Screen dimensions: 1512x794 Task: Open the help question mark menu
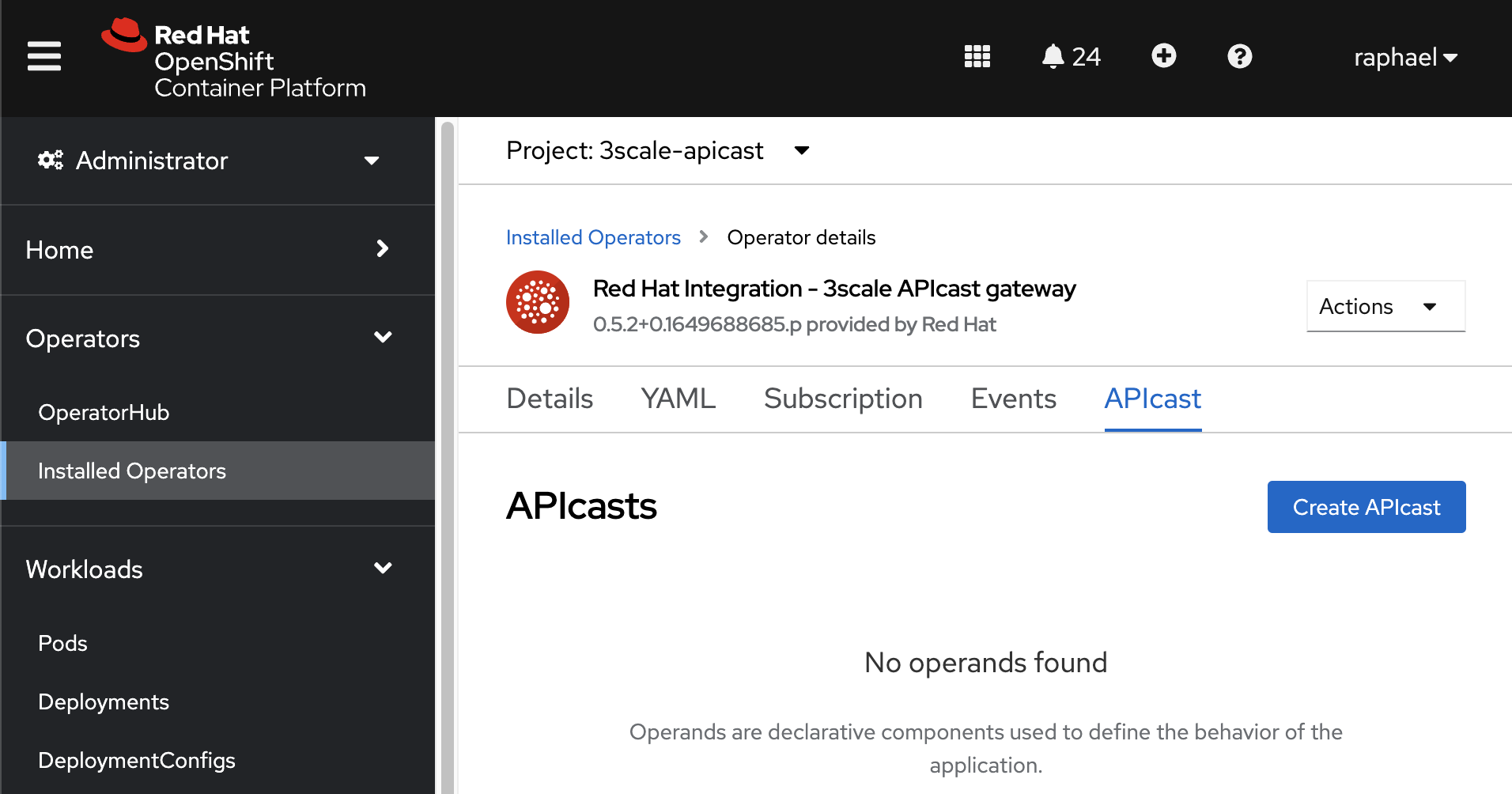click(1239, 57)
